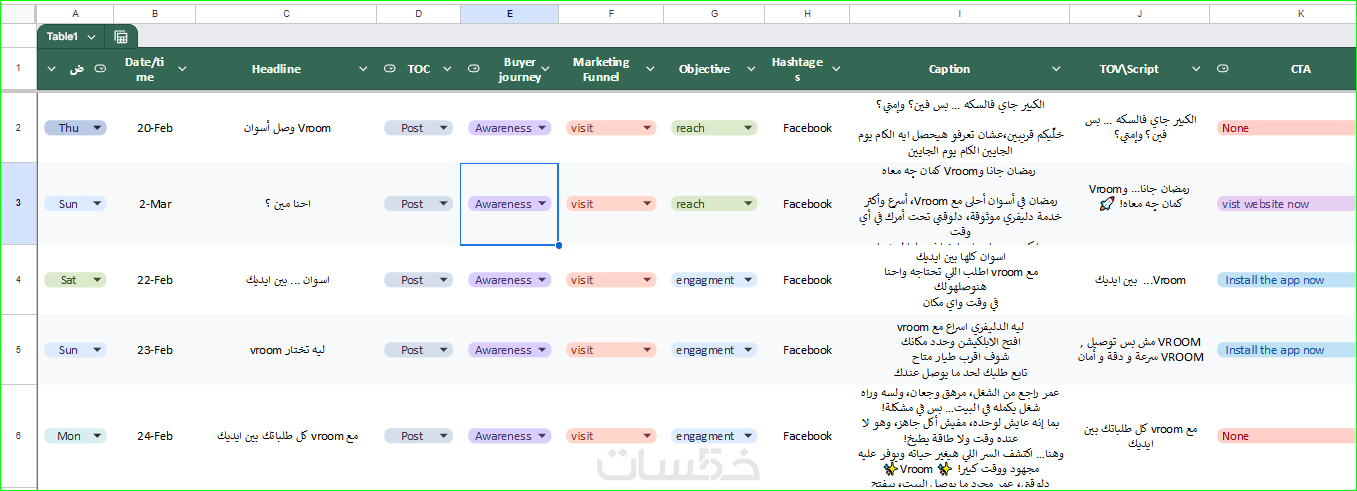The width and height of the screenshot is (1357, 491).
Task: Click the 'Vroom وصل أسوان' headline cell
Action: pos(287,128)
